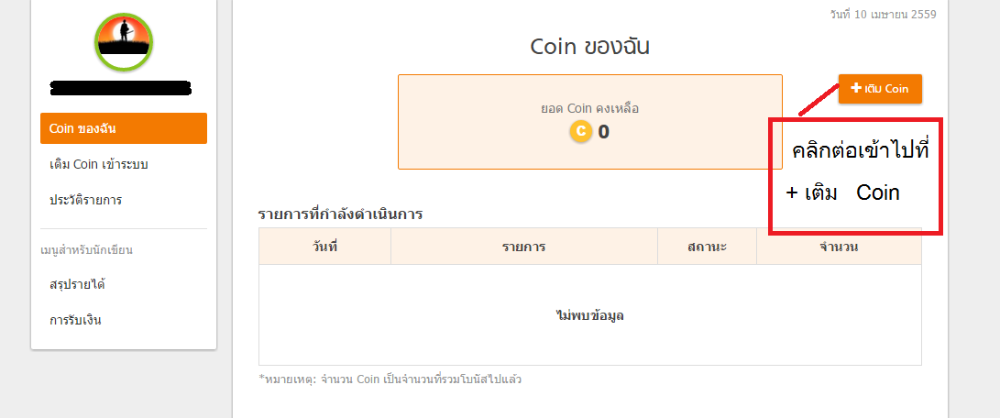Click the ไม่พบข้อมูล empty table message

tap(590, 315)
